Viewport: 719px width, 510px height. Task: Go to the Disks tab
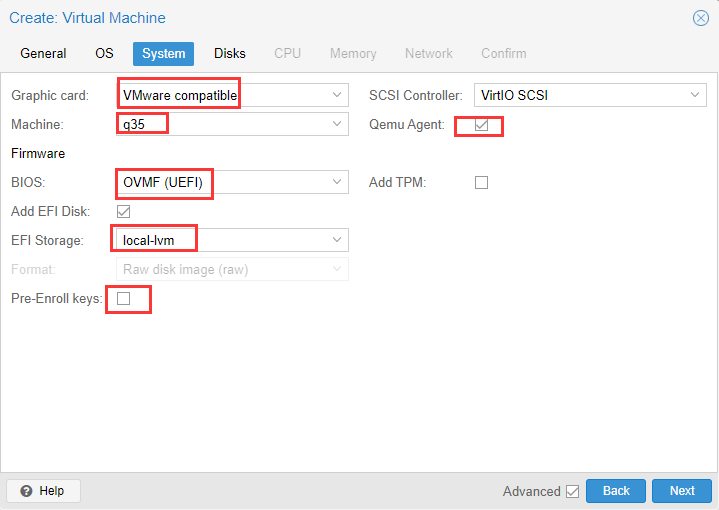[x=230, y=54]
